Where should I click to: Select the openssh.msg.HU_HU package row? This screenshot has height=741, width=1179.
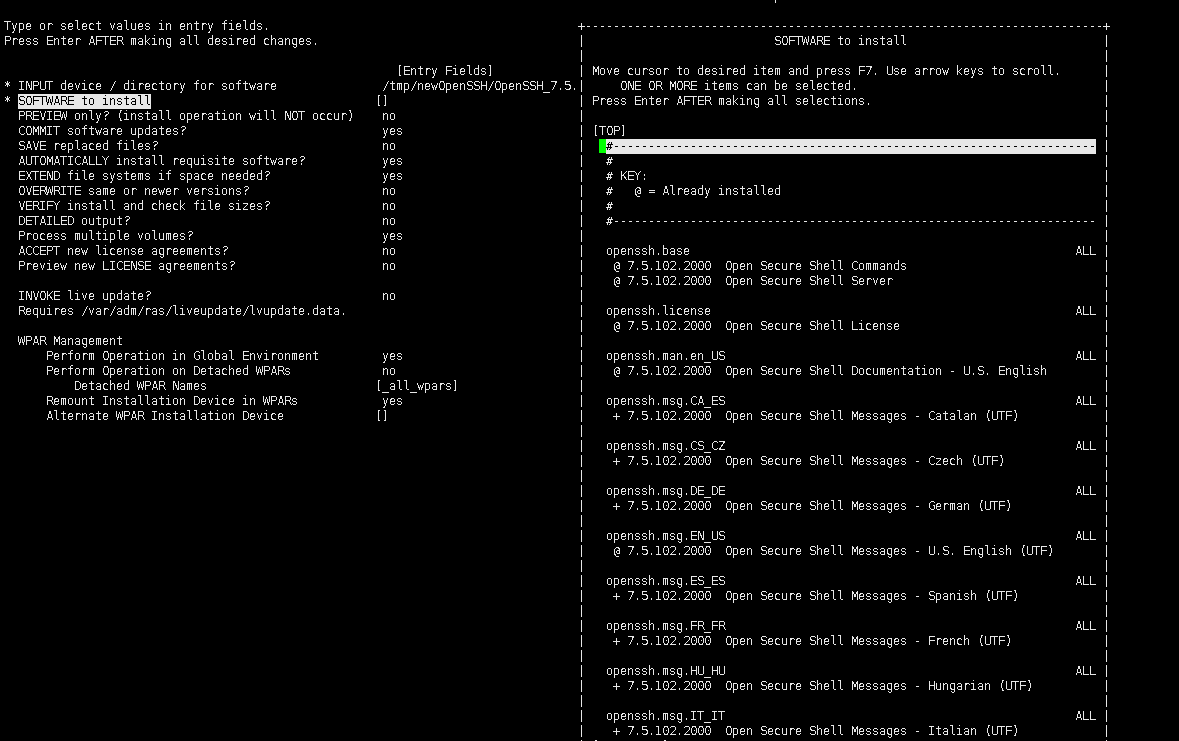pos(666,671)
